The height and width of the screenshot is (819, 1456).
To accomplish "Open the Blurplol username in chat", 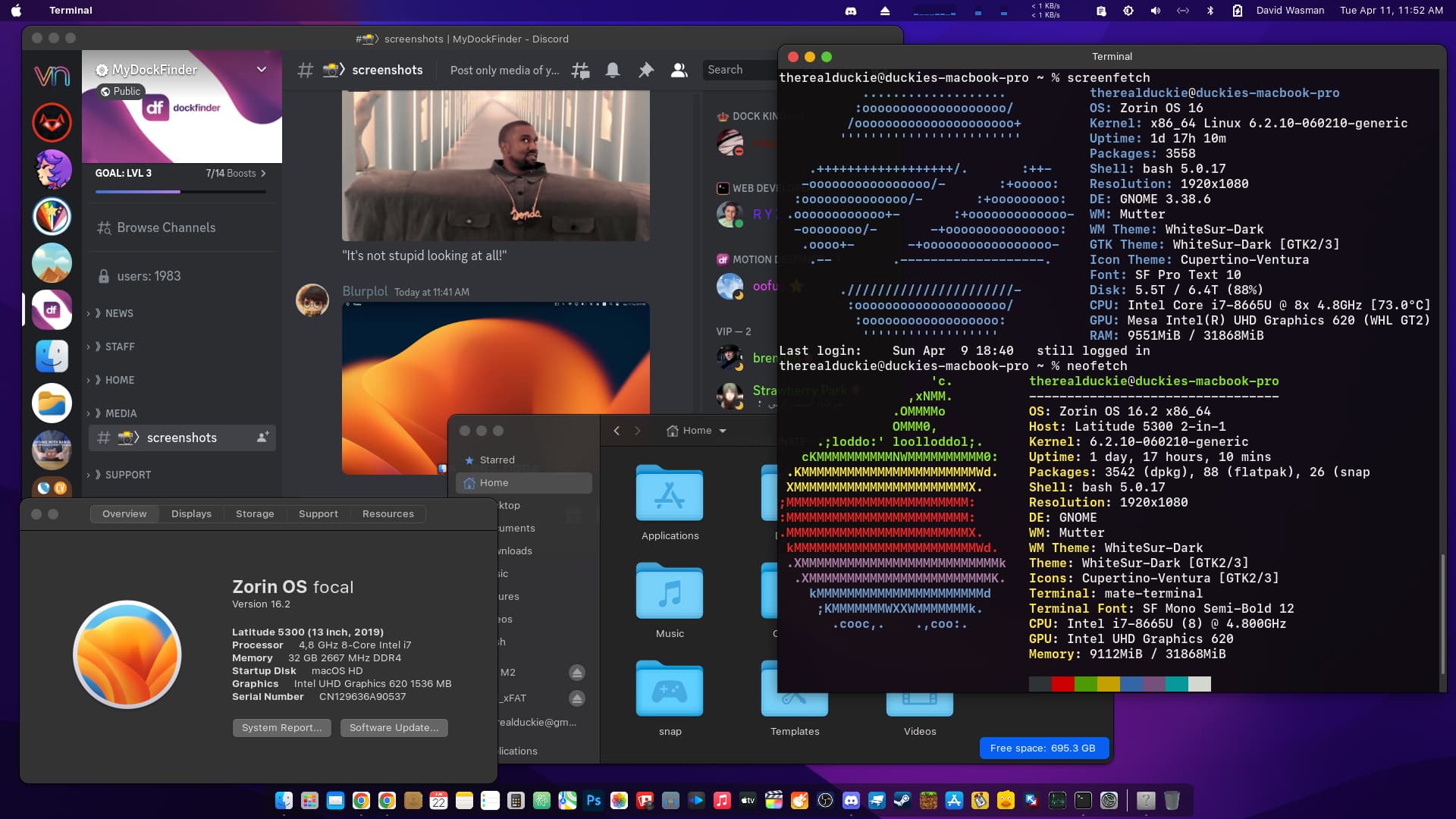I will [365, 291].
